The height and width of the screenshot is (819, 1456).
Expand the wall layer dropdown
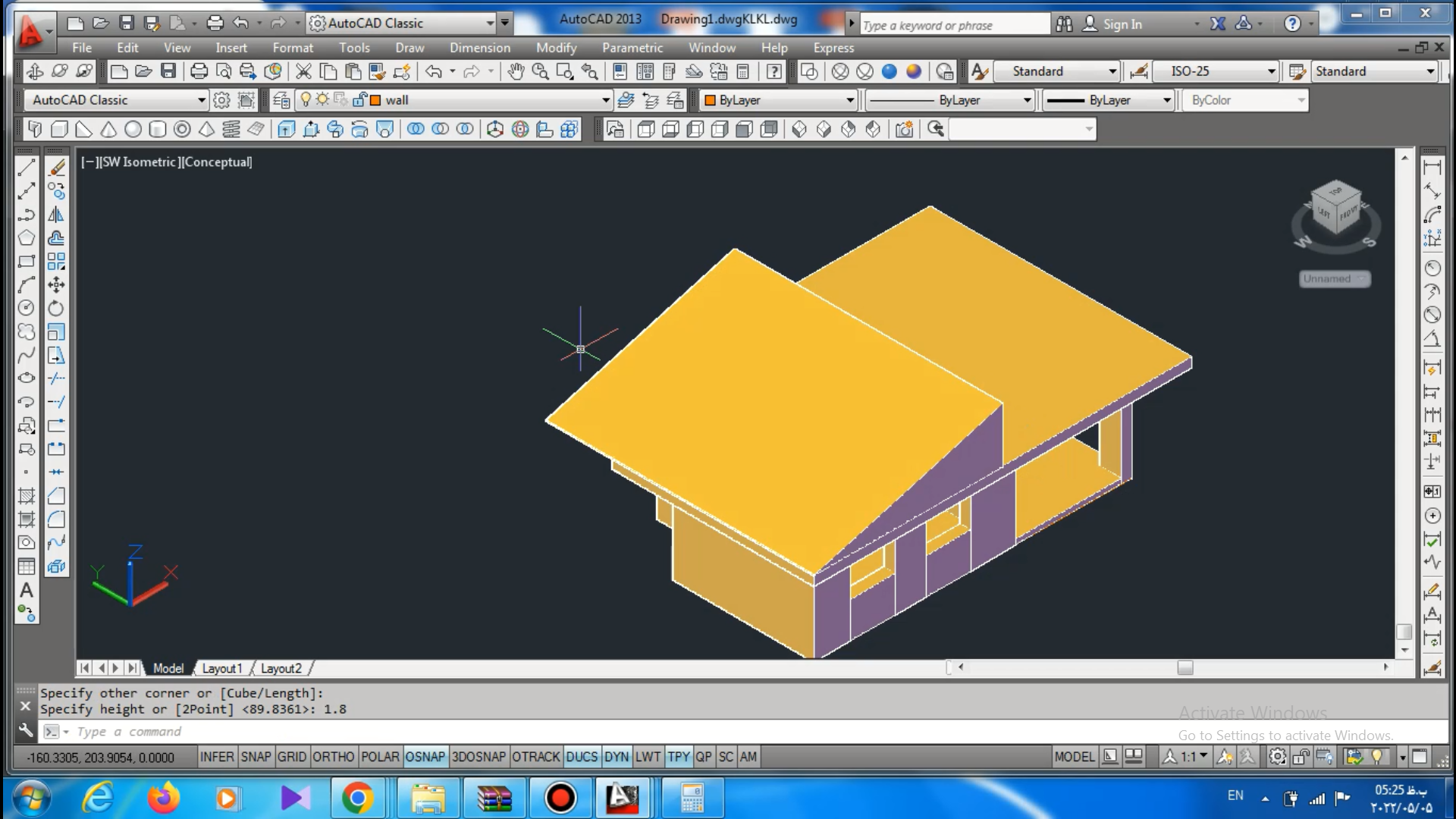point(605,100)
